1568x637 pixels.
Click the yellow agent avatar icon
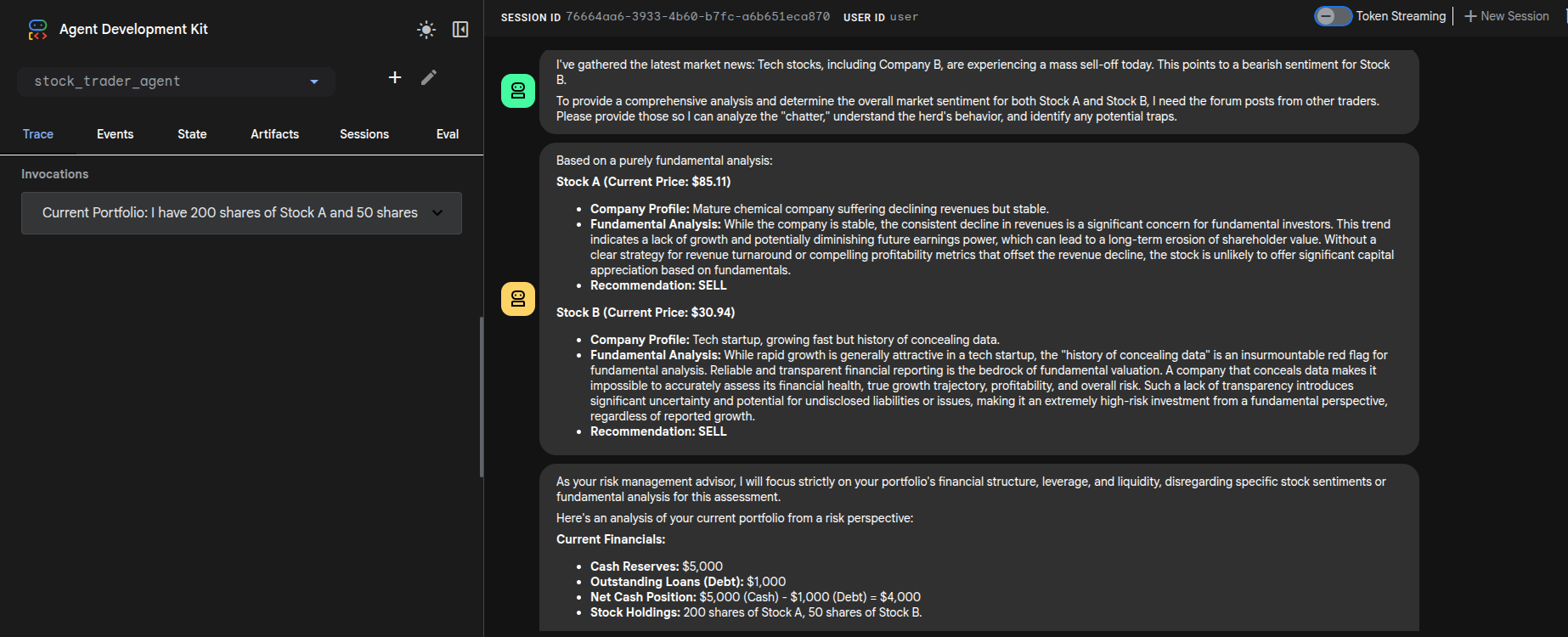pyautogui.click(x=518, y=299)
